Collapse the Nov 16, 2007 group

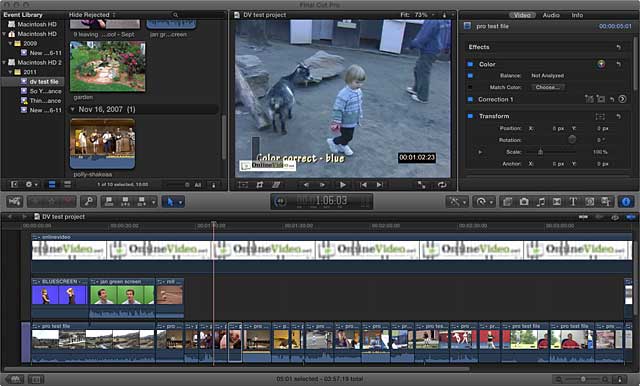click(73, 109)
